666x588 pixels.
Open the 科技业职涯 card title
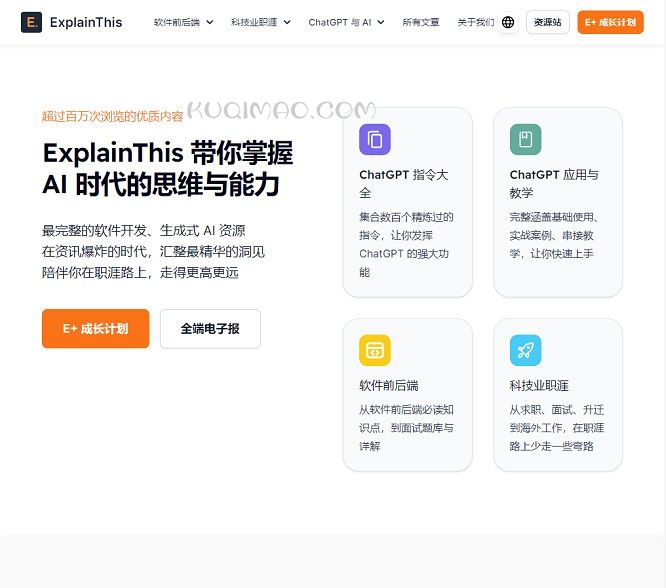(539, 385)
